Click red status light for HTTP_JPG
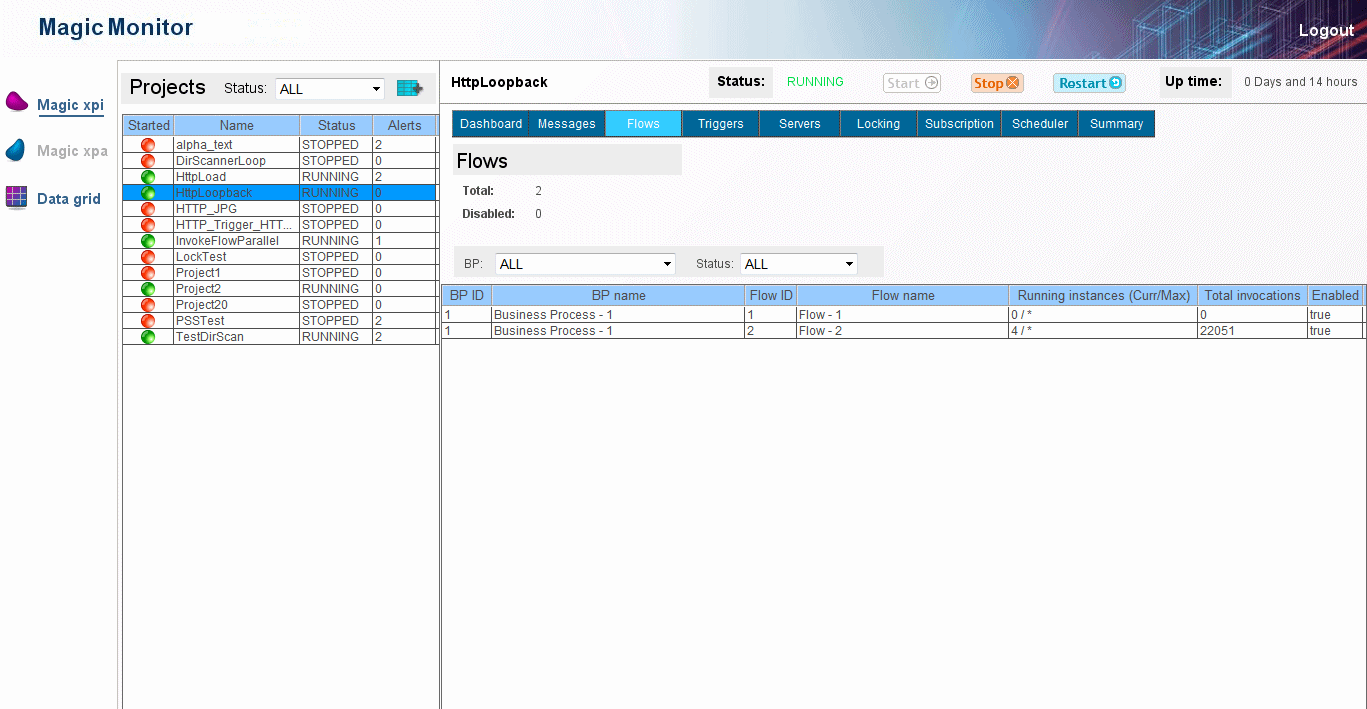The width and height of the screenshot is (1367, 709). coord(148,209)
